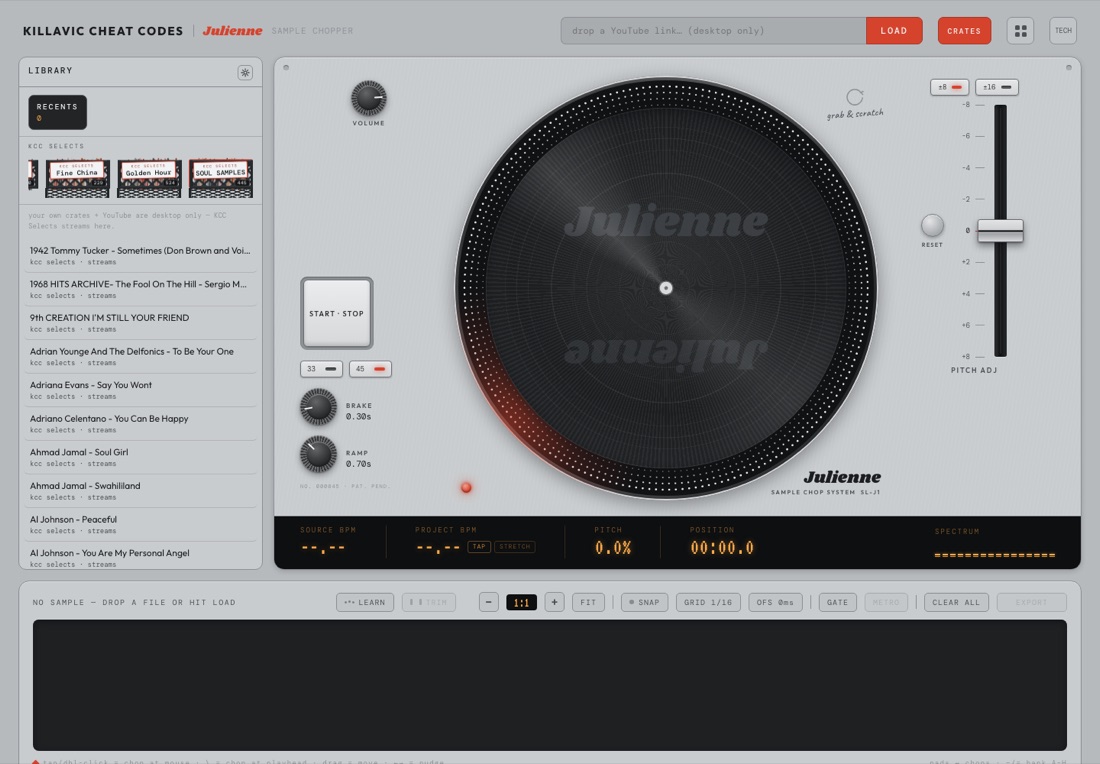Screen dimensions: 1100x764
Task: Click the Julienne logo in header
Action: [232, 31]
